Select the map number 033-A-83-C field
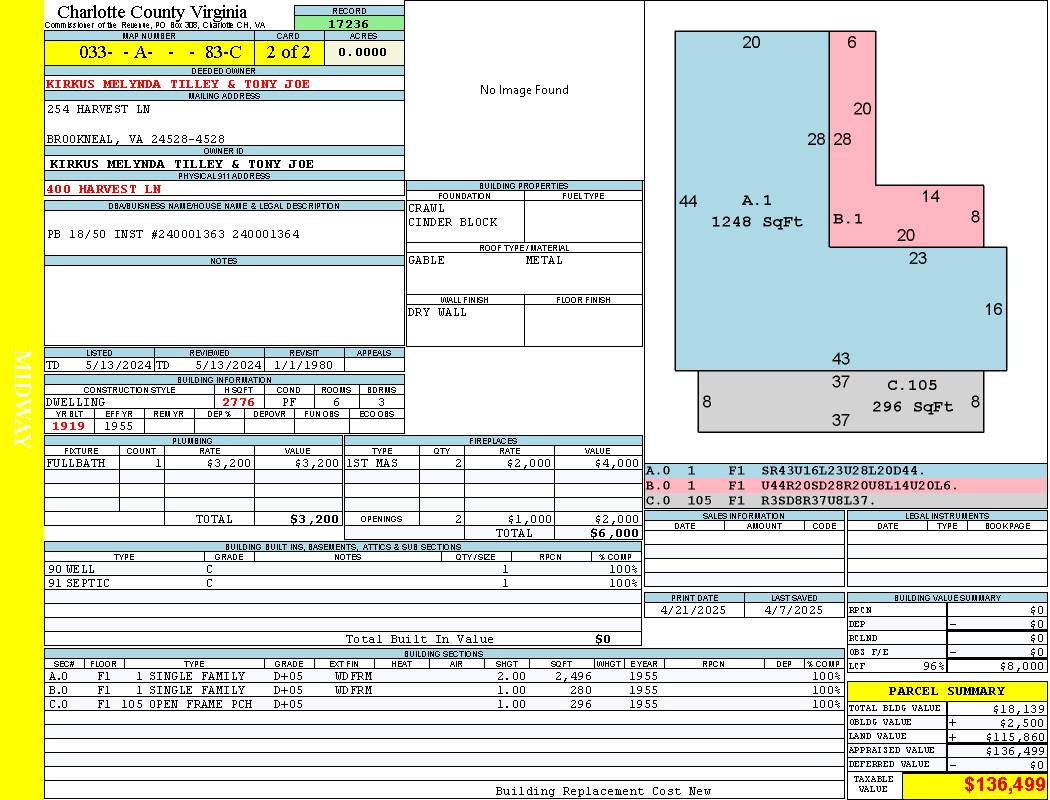Screen dimensions: 1050x800 coord(149,52)
